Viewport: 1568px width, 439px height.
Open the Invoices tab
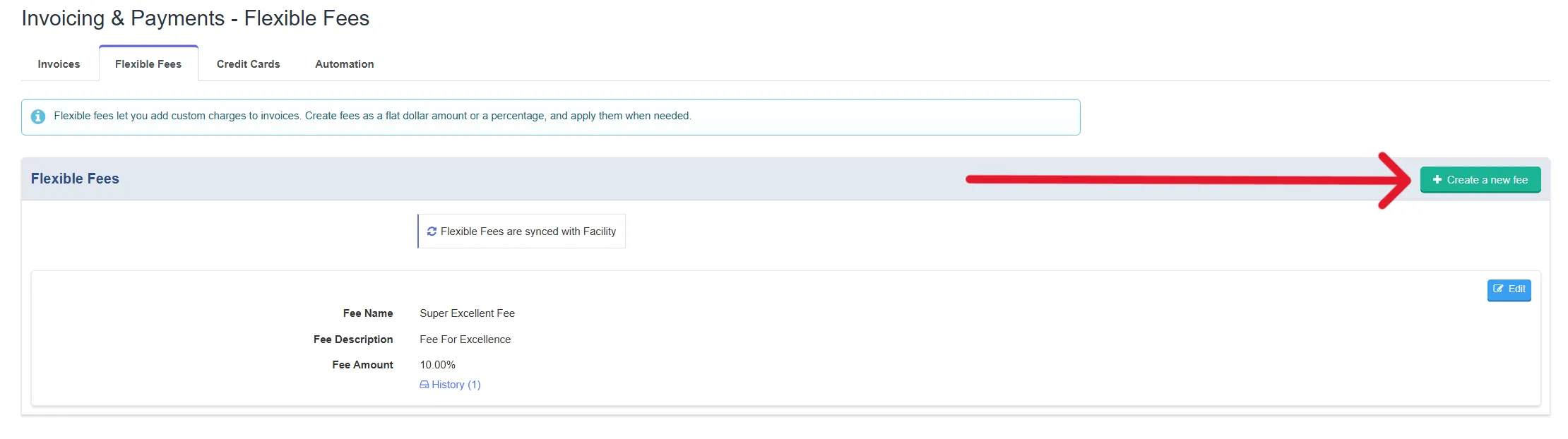tap(59, 64)
